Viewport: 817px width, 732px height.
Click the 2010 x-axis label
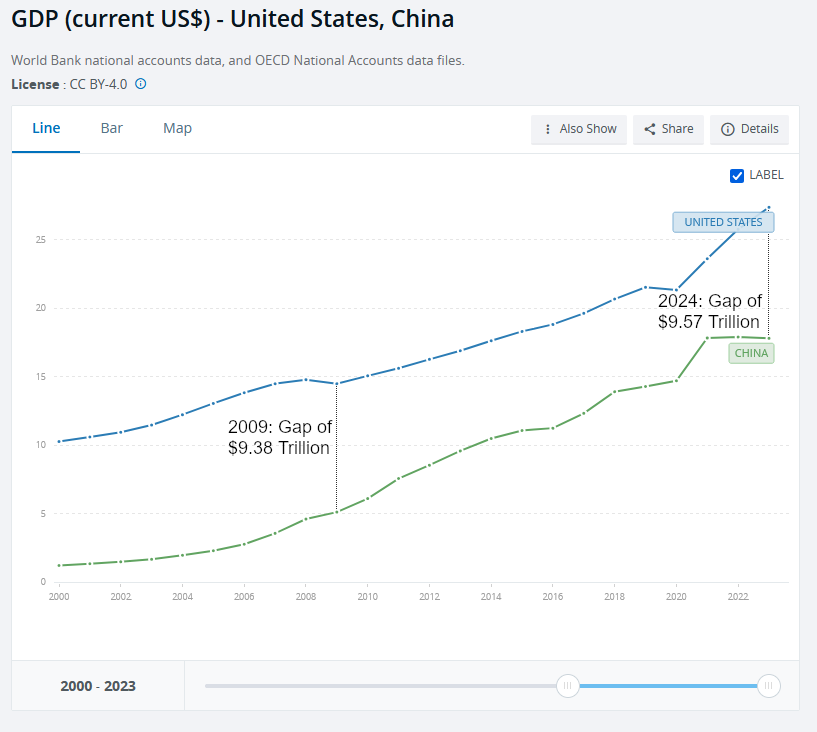click(367, 597)
